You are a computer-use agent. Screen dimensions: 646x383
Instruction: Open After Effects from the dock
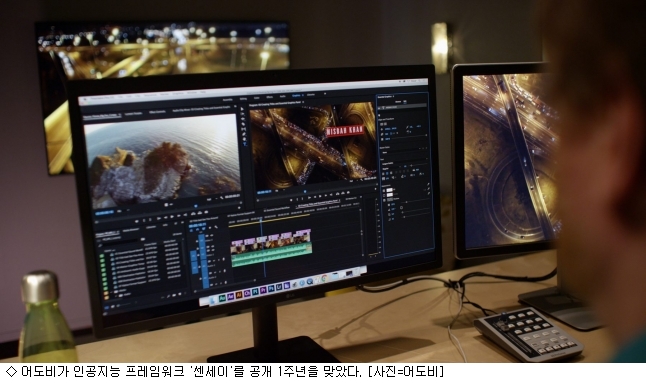[x=230, y=297]
